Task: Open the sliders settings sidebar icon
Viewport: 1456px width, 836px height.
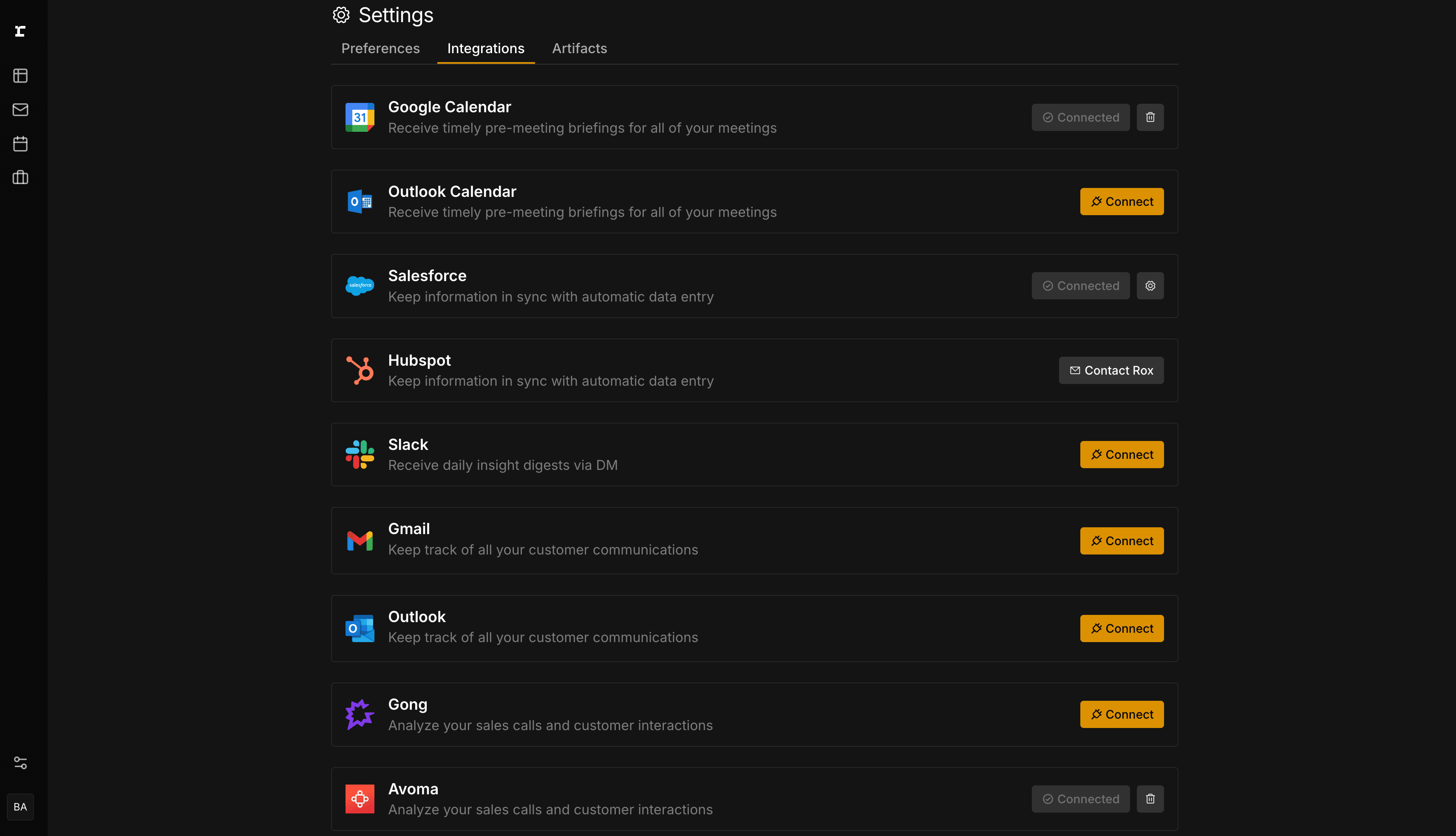Action: (20, 762)
